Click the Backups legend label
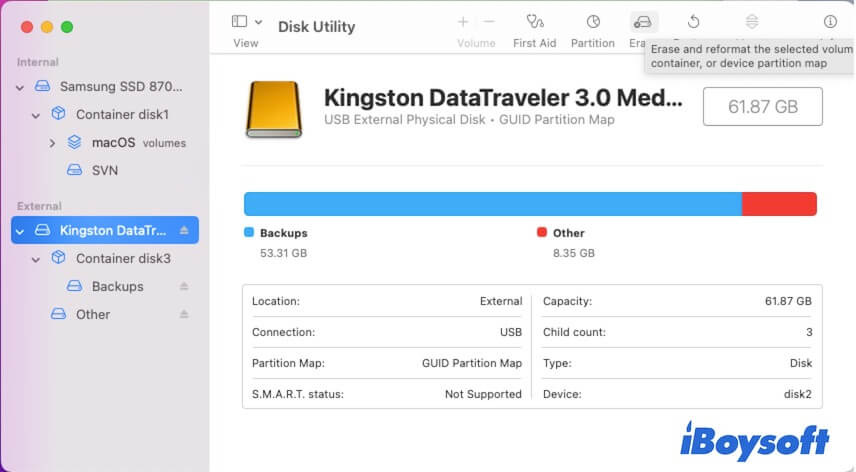The width and height of the screenshot is (856, 472). coord(283,233)
